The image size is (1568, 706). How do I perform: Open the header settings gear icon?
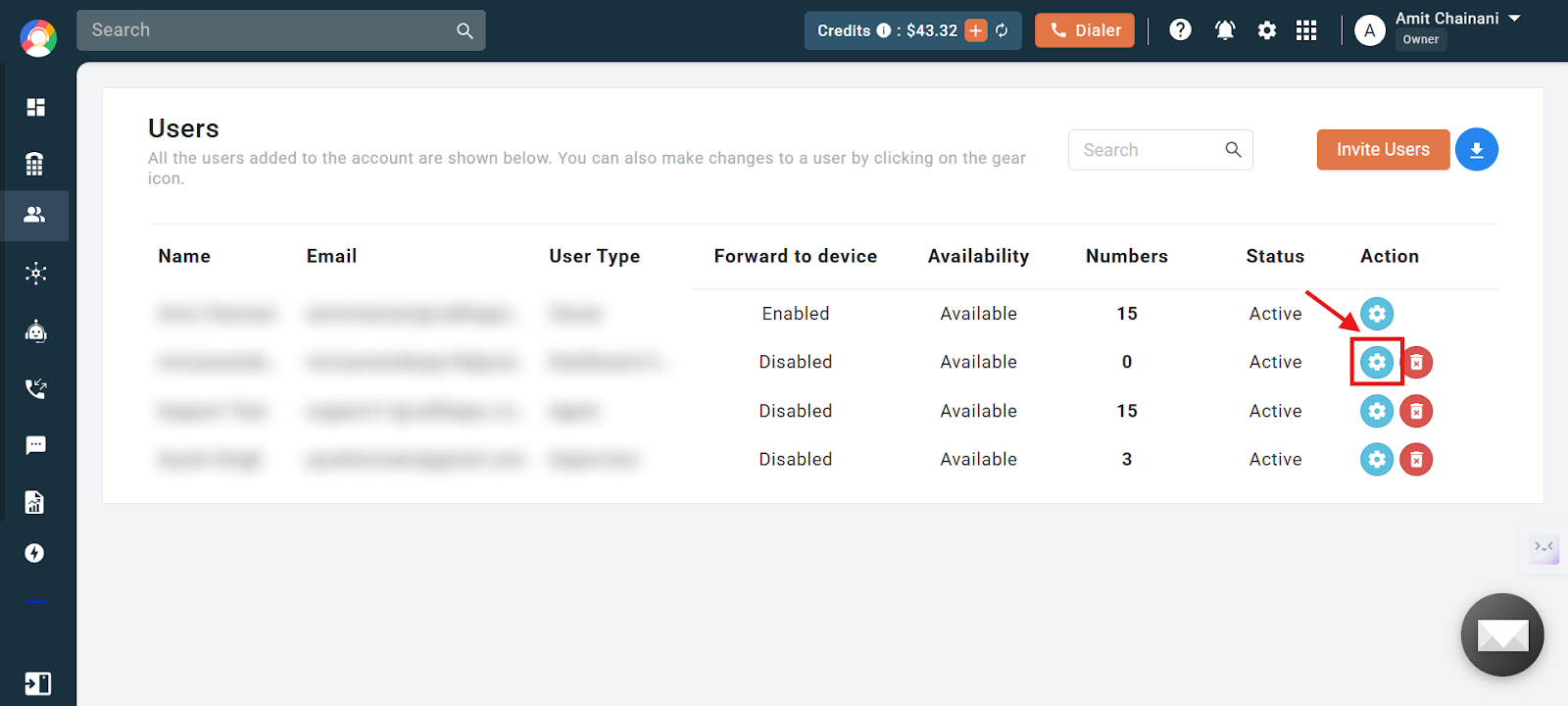click(x=1267, y=30)
